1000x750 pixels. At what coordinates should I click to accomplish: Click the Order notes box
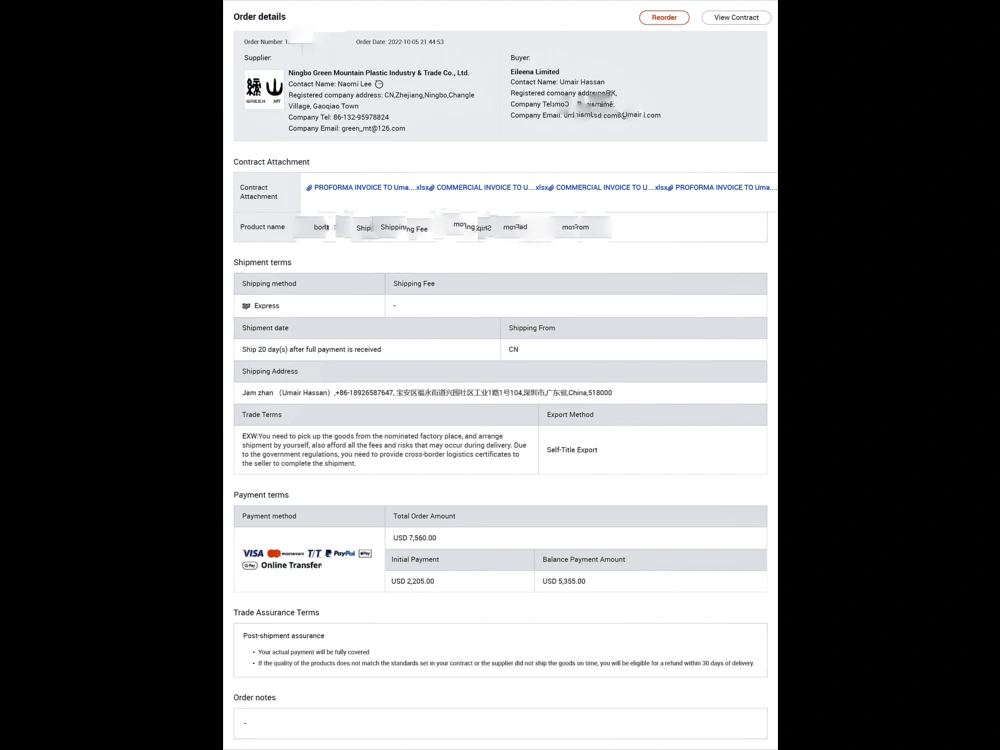coord(500,723)
